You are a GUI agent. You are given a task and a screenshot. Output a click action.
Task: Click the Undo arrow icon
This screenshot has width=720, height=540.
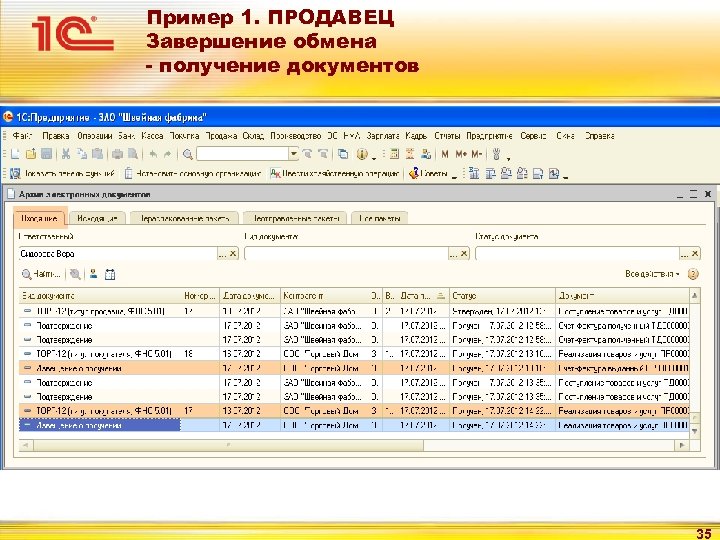coord(153,154)
